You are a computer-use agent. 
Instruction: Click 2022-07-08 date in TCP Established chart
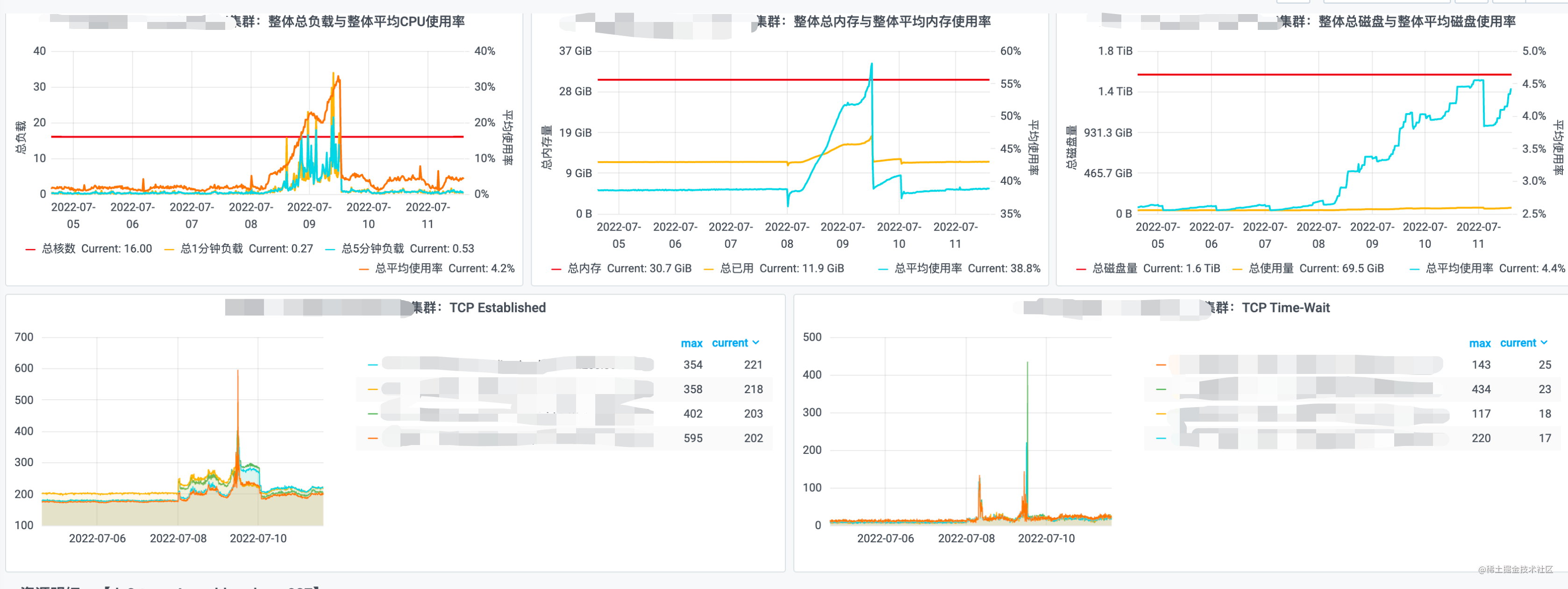tap(178, 539)
